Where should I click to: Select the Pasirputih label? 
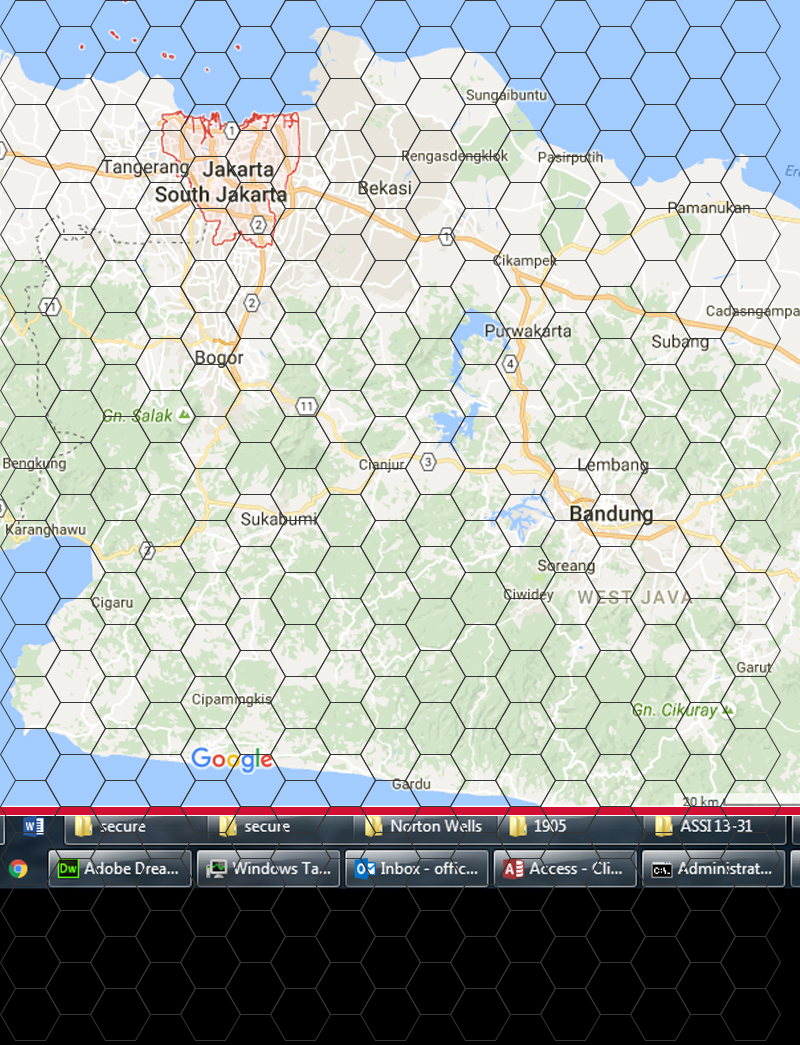[570, 157]
